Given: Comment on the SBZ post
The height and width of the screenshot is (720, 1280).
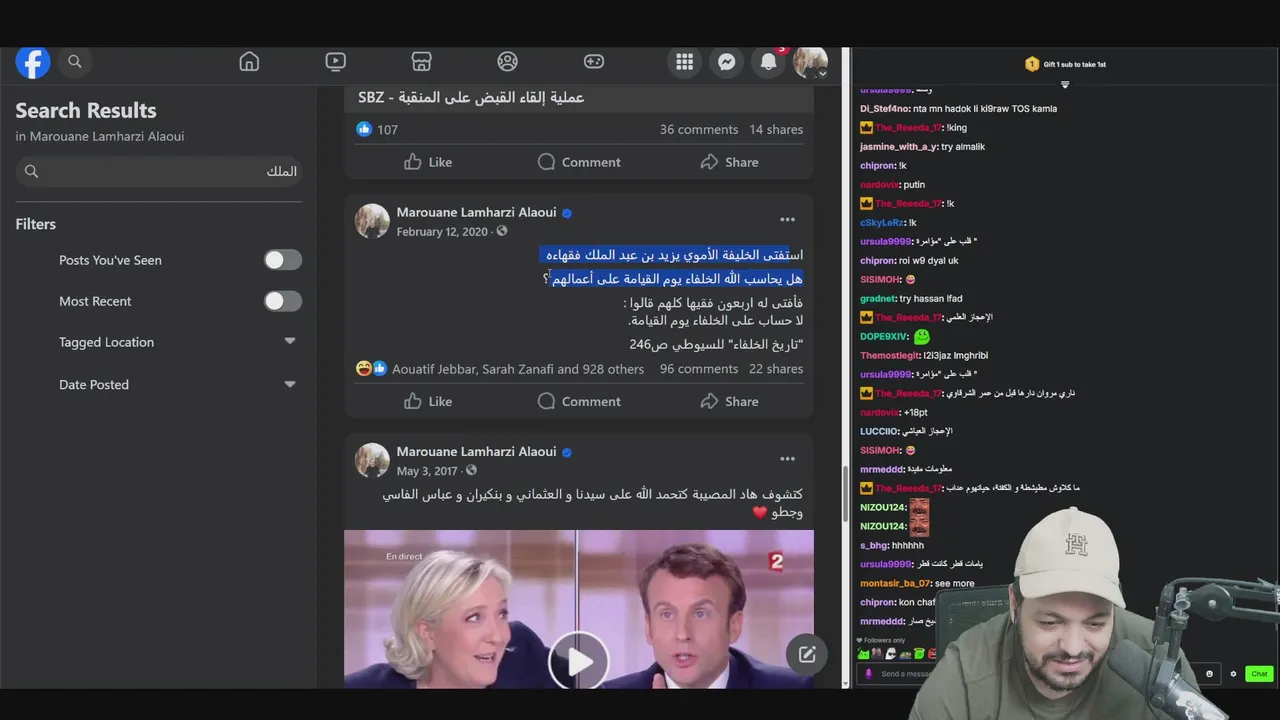Looking at the screenshot, I should [579, 162].
